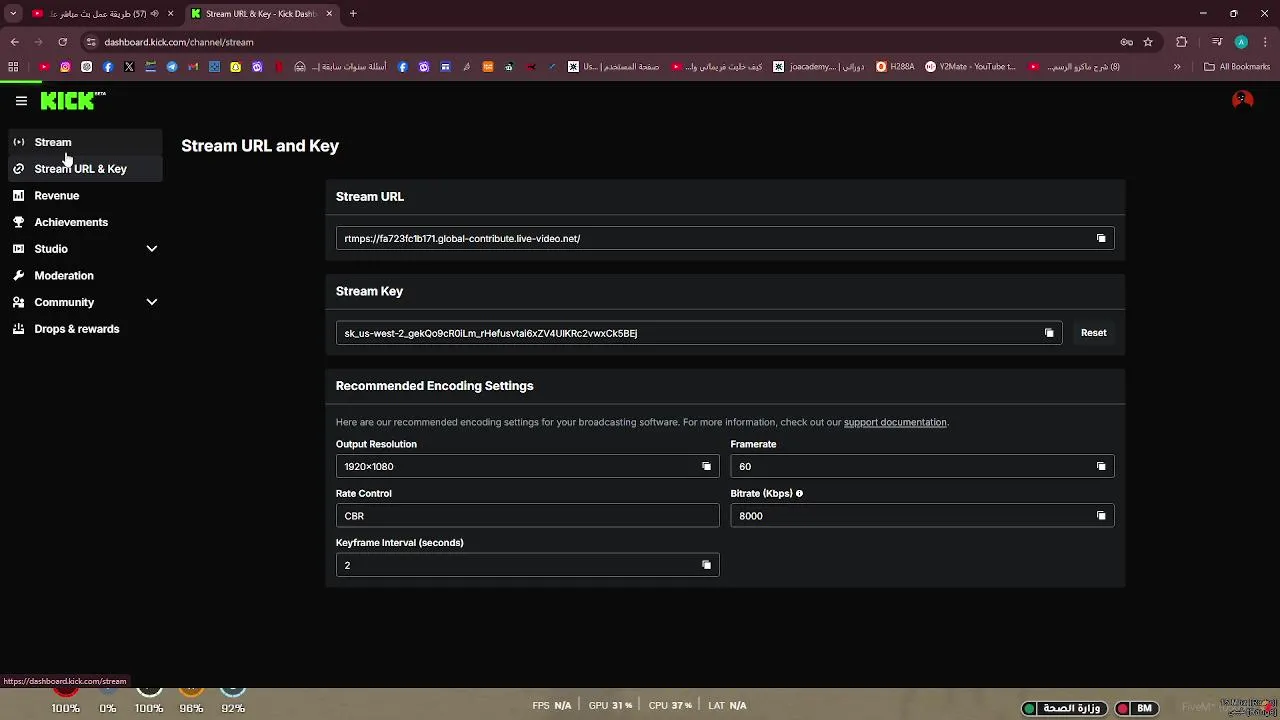Copy the Stream Key value

pos(1049,333)
